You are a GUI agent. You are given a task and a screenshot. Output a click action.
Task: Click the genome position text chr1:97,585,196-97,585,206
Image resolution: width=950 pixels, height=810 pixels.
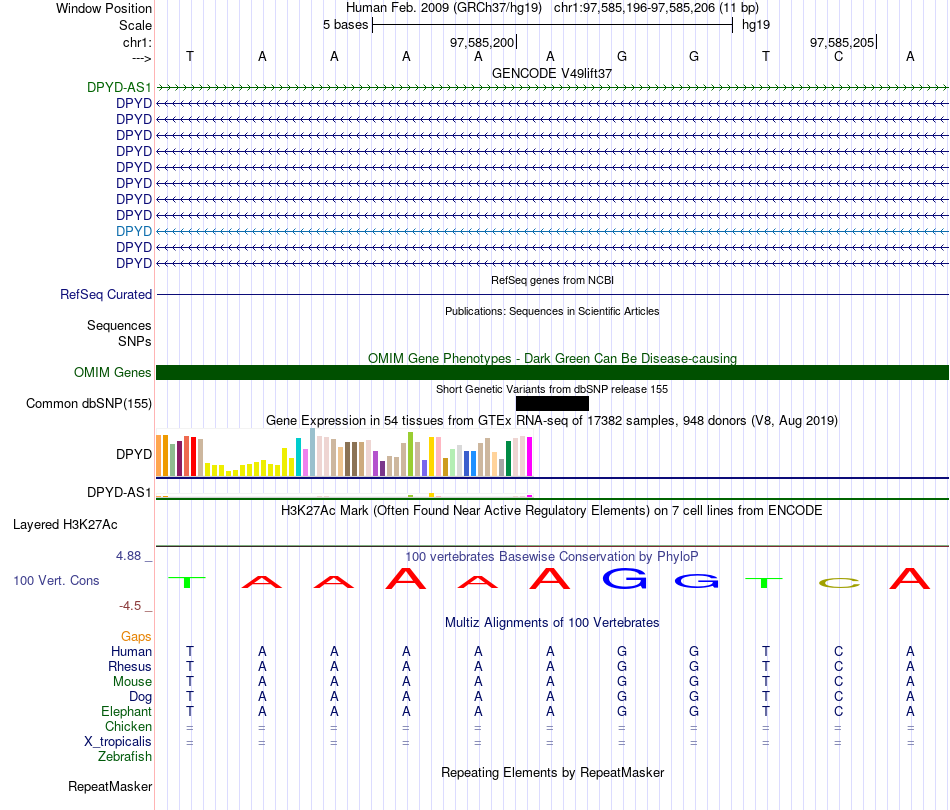pyautogui.click(x=634, y=8)
